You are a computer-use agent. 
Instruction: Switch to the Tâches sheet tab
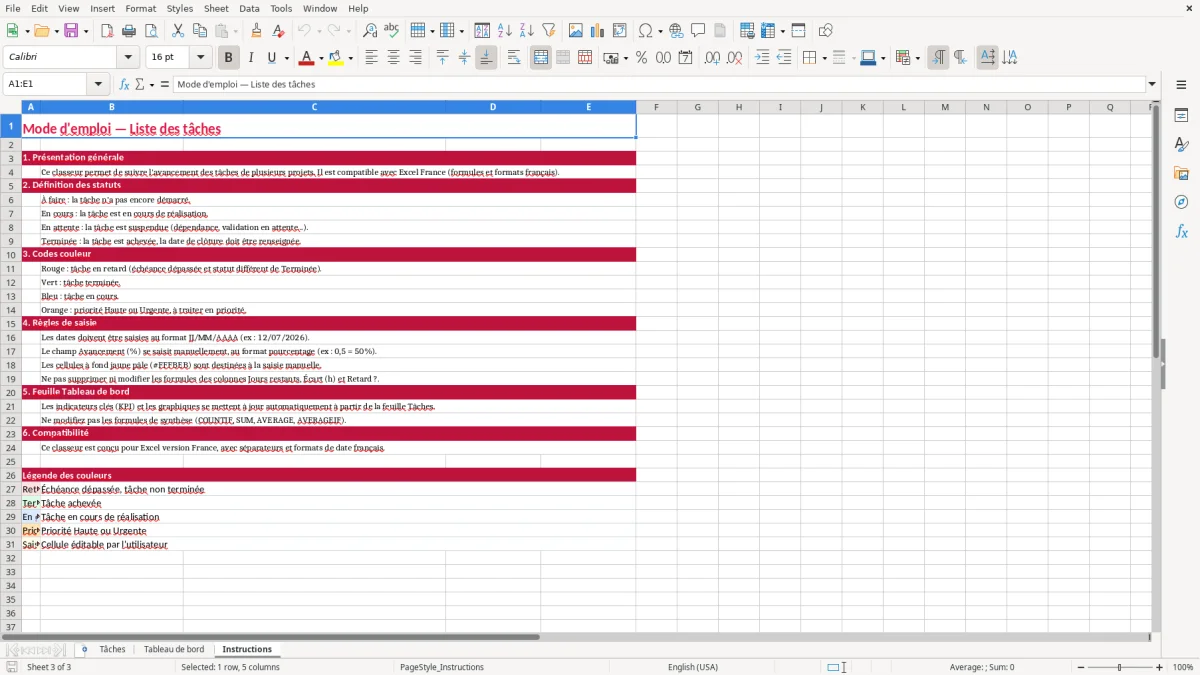click(112, 650)
